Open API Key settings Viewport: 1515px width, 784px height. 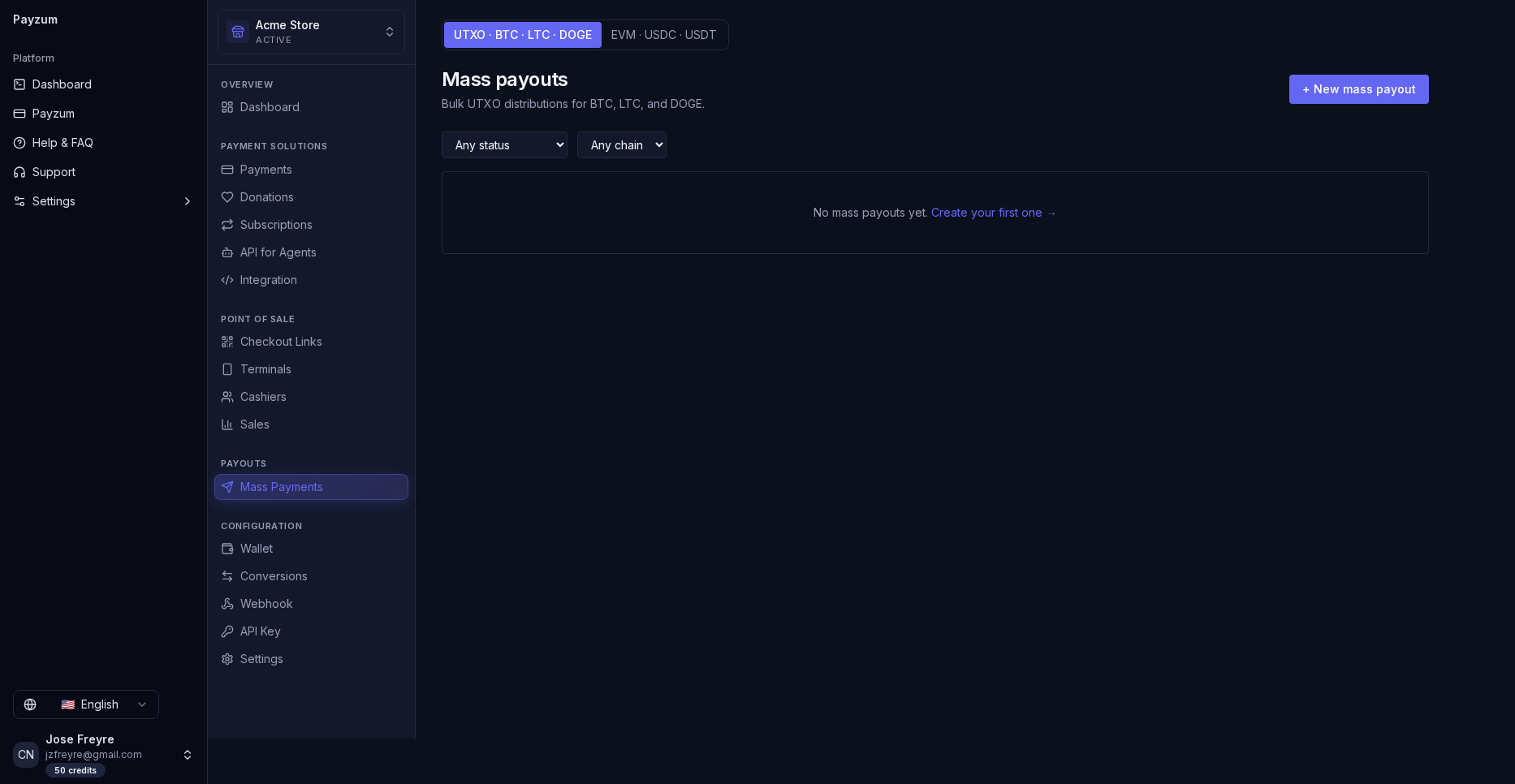(x=311, y=631)
